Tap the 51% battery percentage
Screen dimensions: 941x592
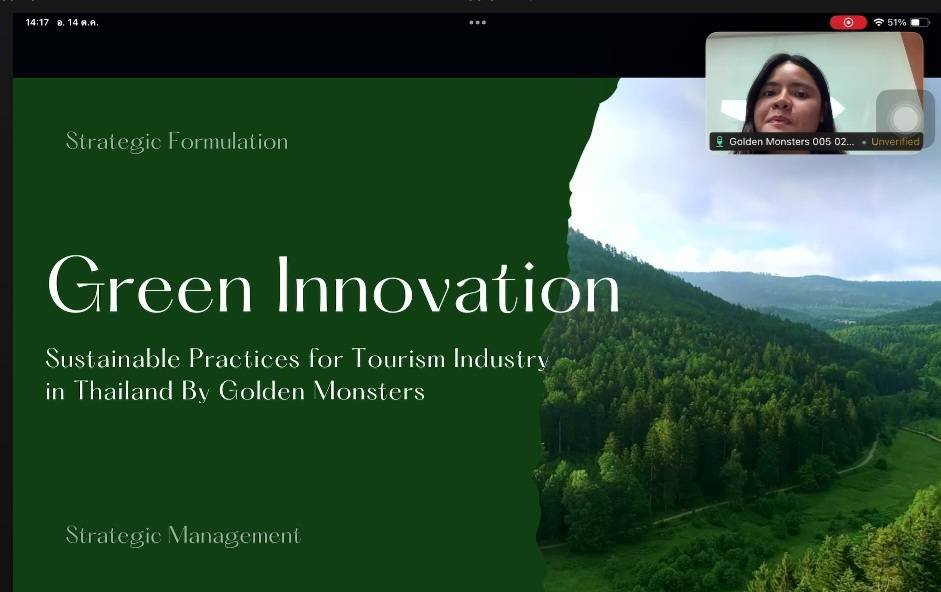pos(897,22)
